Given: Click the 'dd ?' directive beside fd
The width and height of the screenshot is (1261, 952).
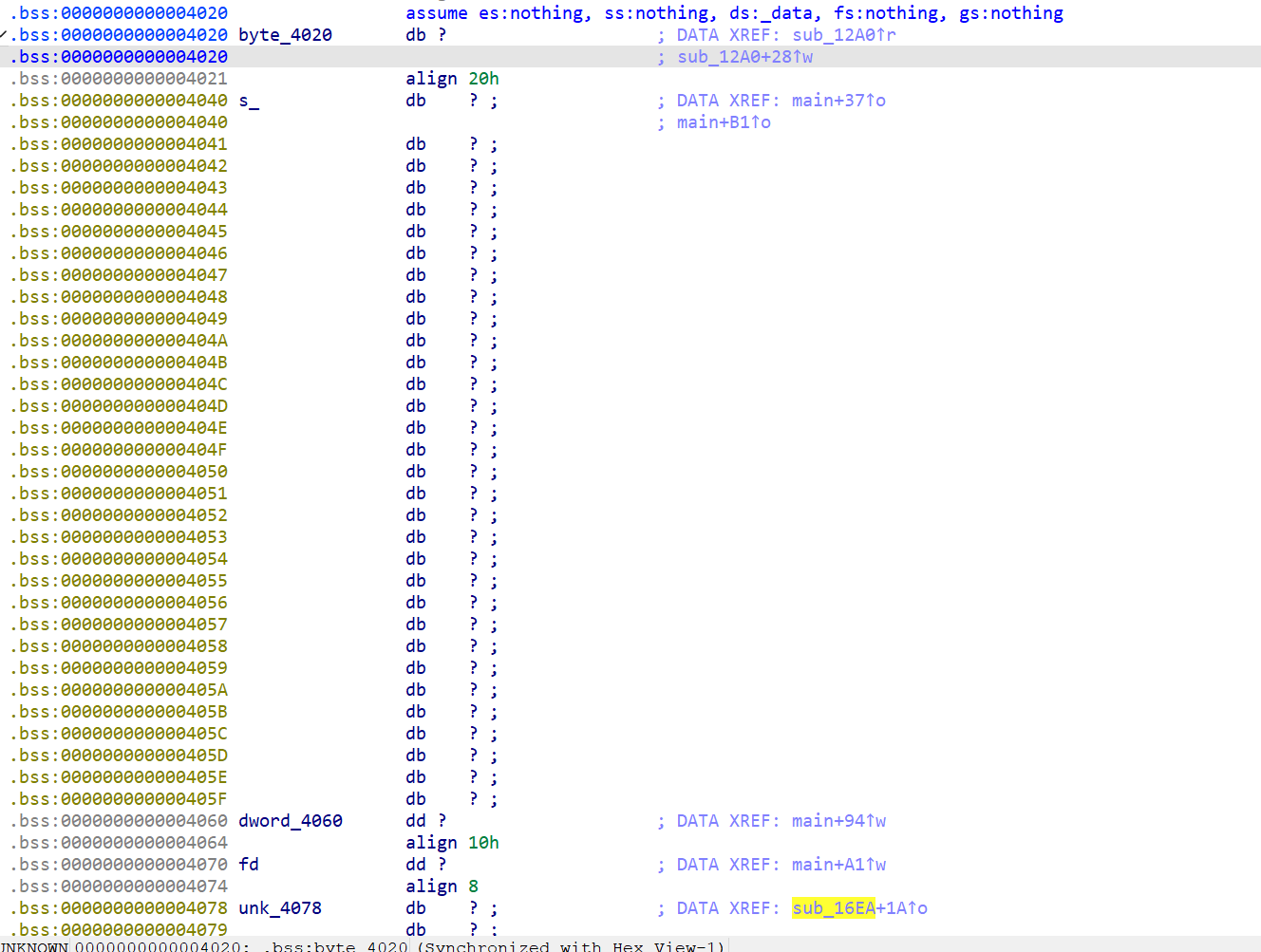Looking at the screenshot, I should pos(425,865).
